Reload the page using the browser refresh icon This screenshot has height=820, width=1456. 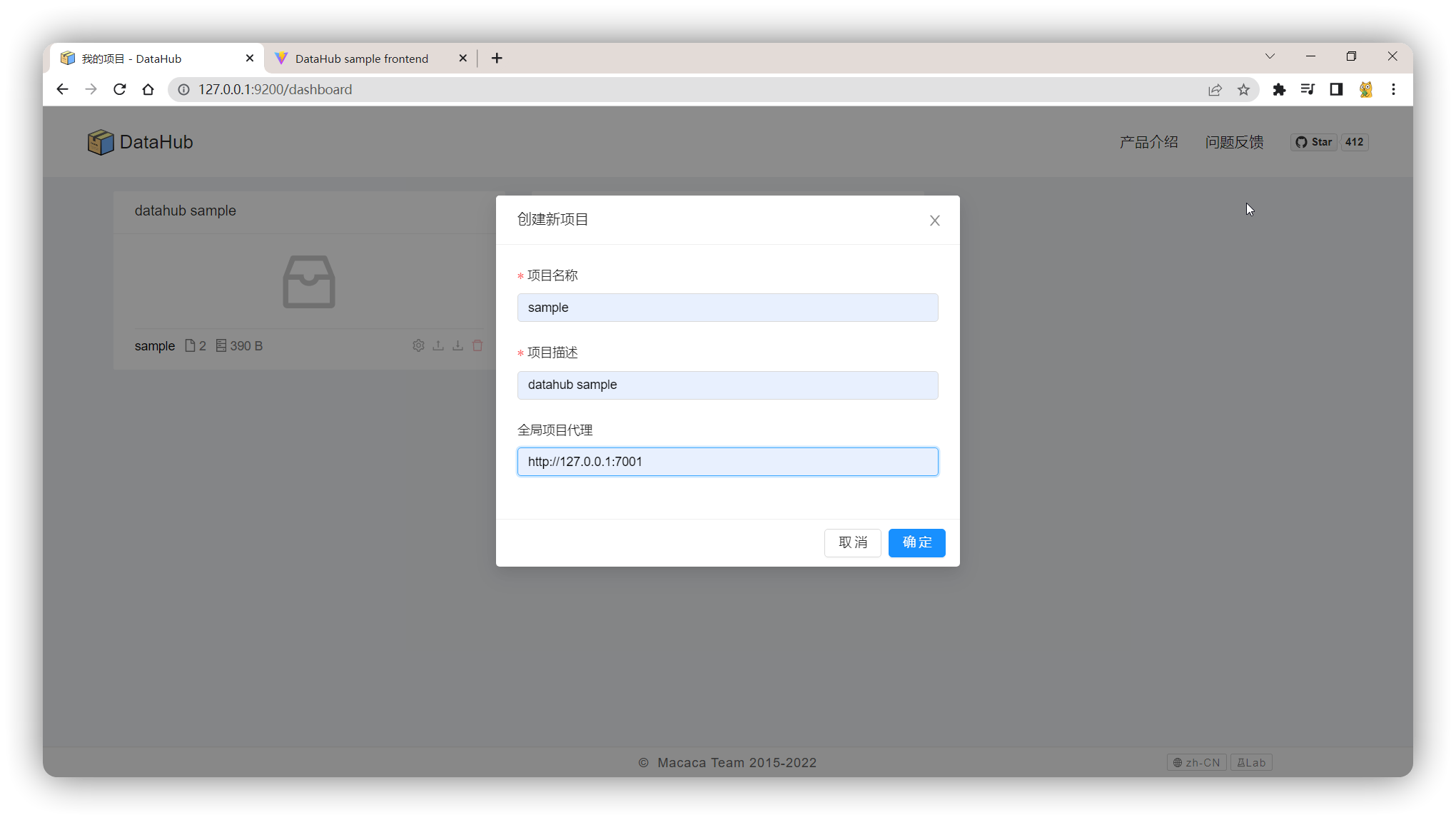pos(119,89)
